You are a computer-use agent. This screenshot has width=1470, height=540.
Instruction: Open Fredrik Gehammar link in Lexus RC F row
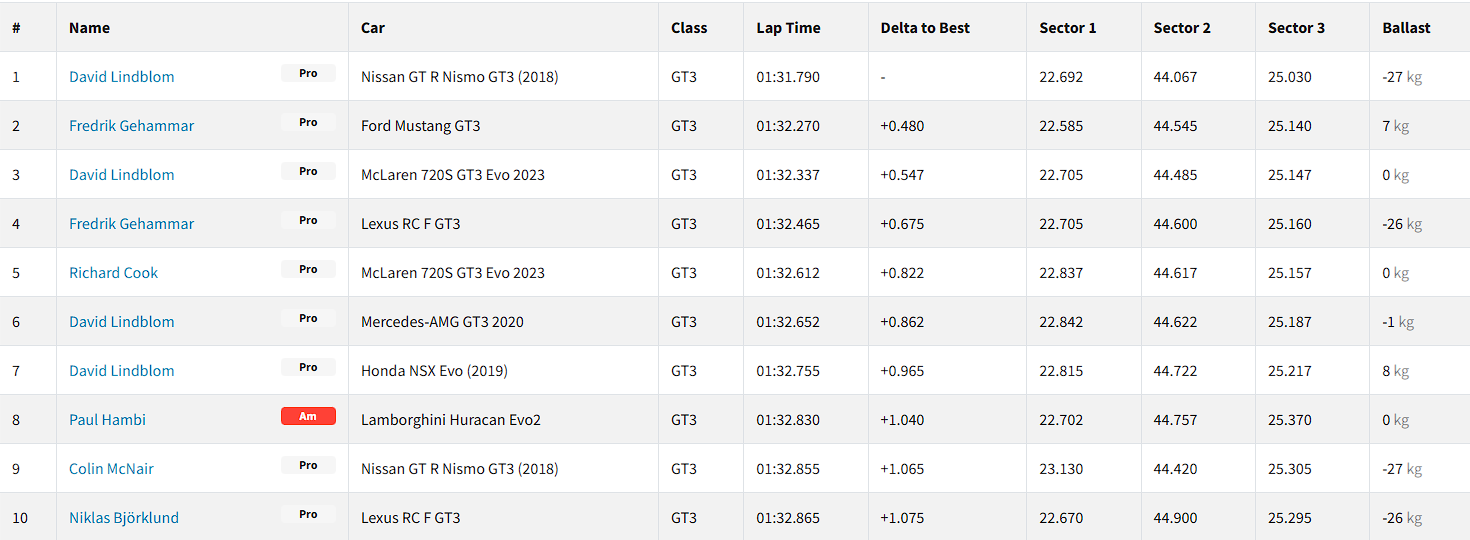tap(131, 224)
